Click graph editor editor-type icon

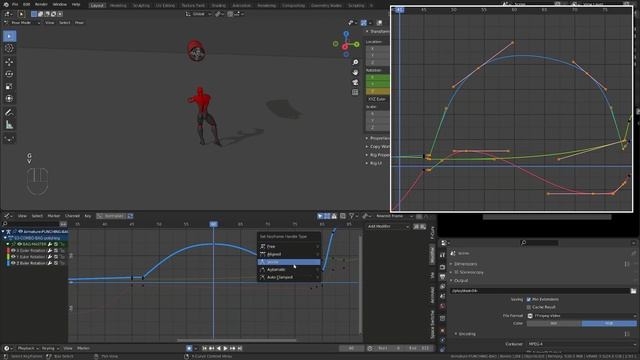7,216
